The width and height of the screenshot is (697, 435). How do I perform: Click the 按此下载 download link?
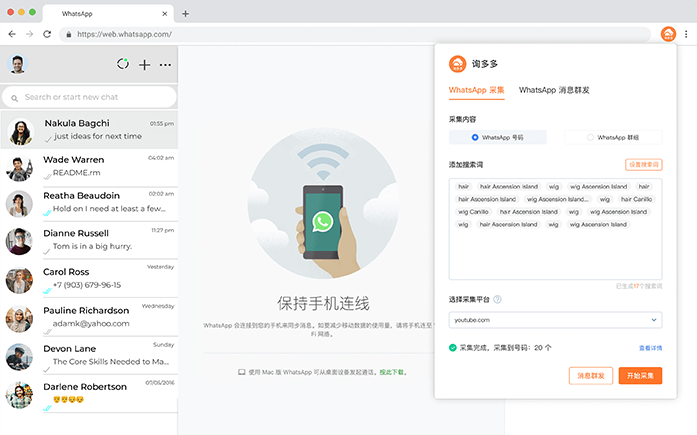click(392, 372)
